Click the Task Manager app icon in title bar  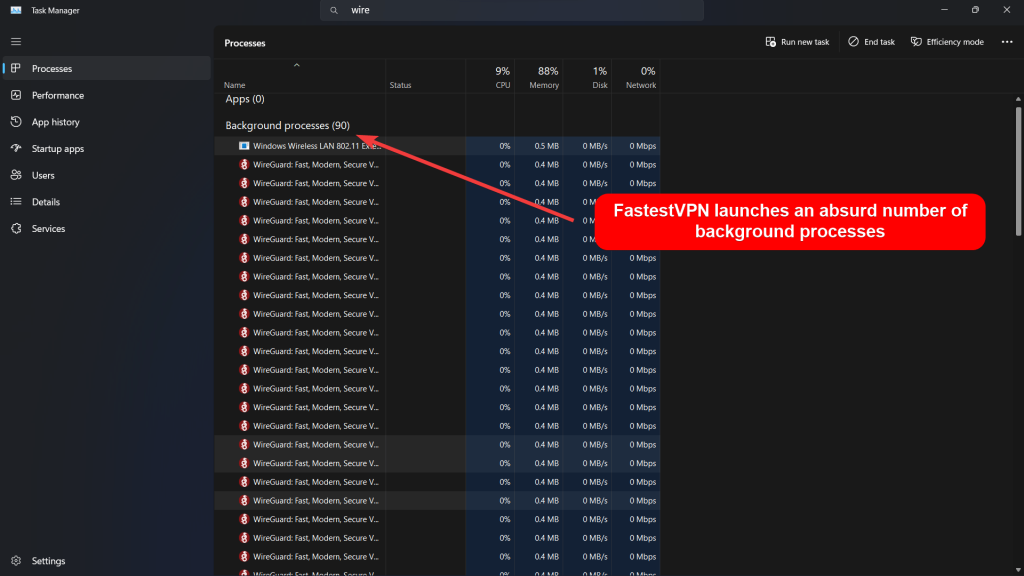tap(16, 10)
